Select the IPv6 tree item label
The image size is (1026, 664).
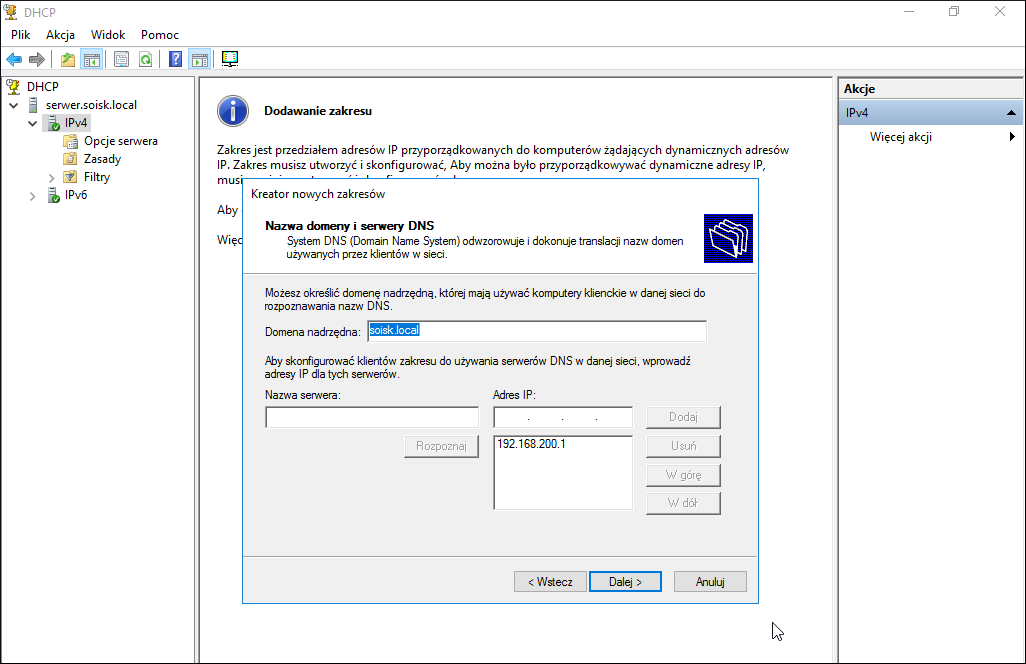(76, 195)
